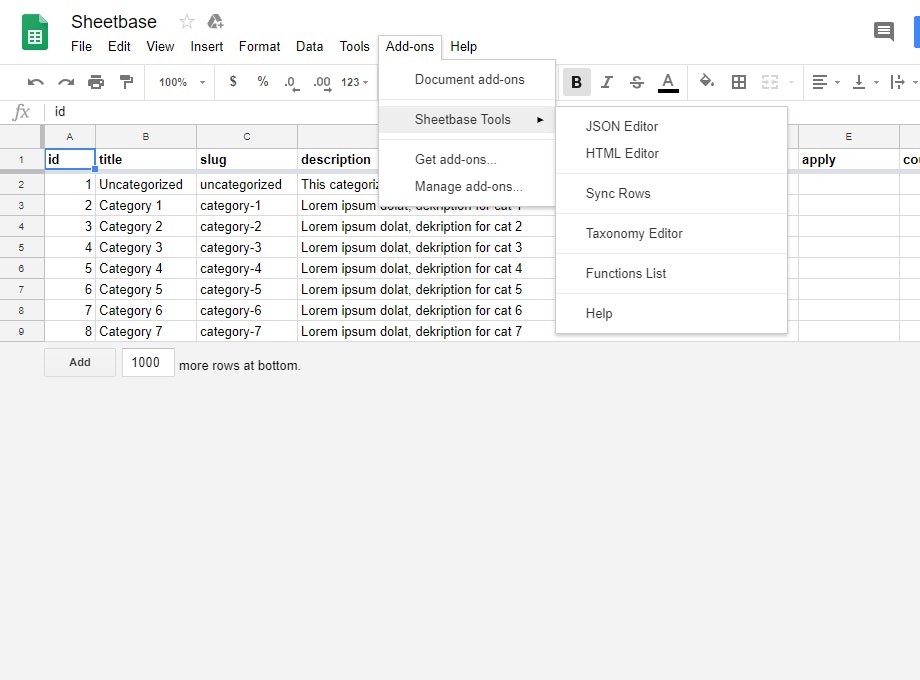Launch the JSON Editor

click(671, 127)
